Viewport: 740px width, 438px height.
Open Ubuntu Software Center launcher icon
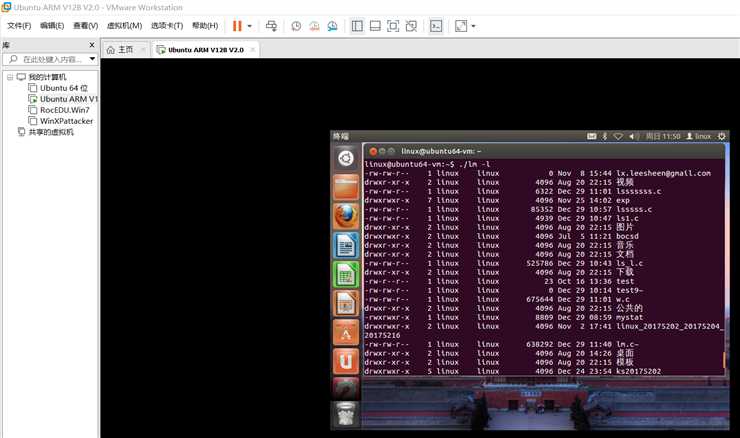click(x=346, y=333)
